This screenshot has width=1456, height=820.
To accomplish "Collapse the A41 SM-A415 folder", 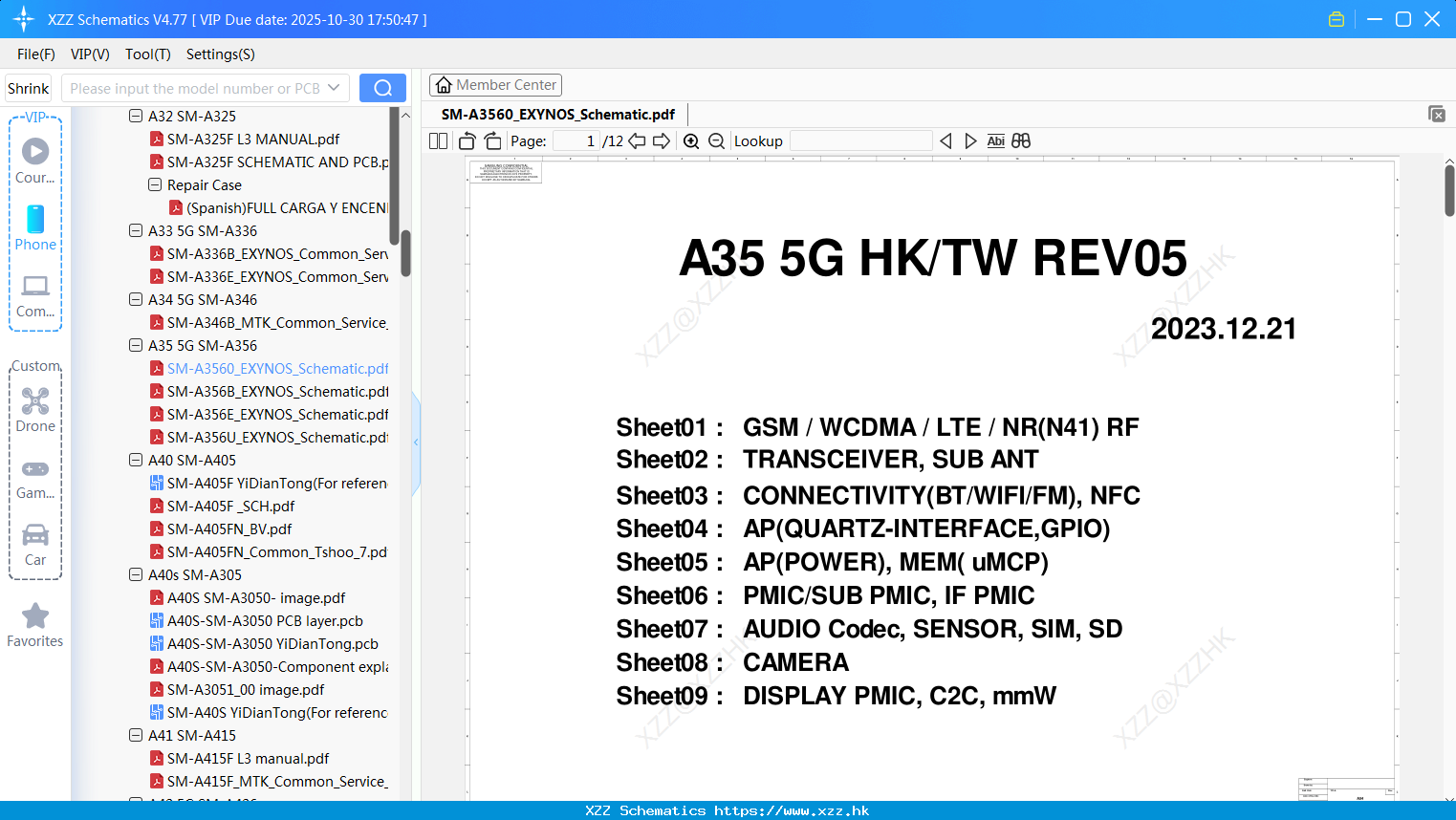I will (x=136, y=735).
